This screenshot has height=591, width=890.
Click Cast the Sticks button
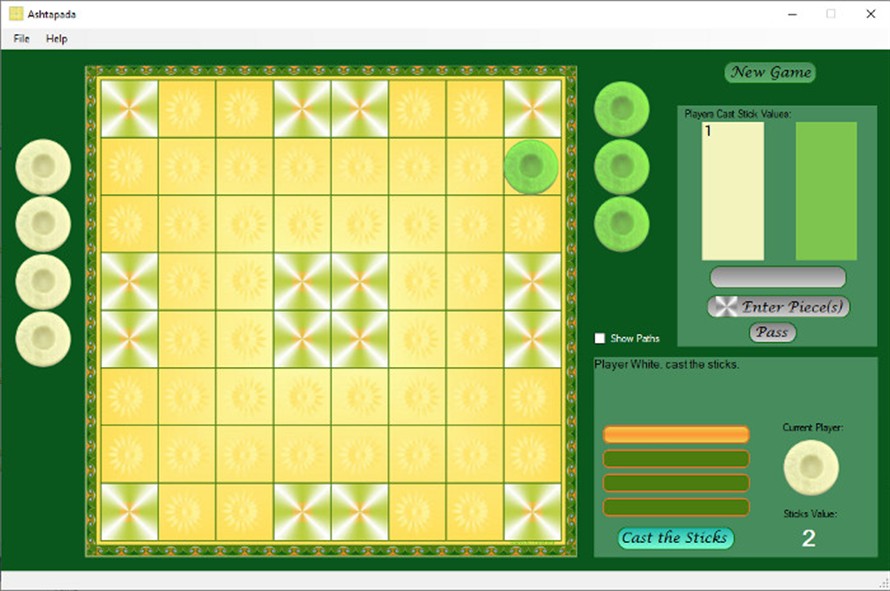tap(675, 538)
